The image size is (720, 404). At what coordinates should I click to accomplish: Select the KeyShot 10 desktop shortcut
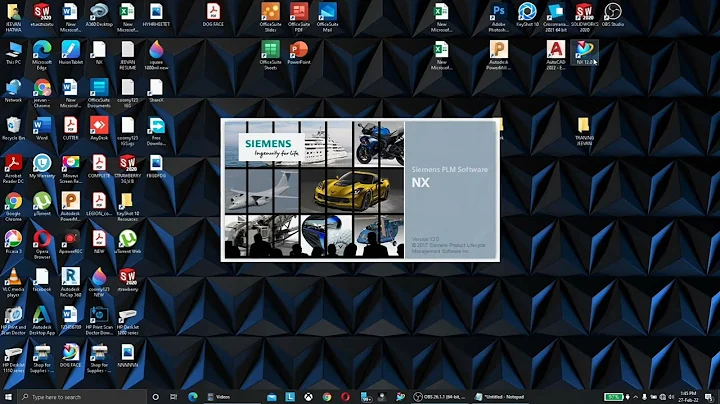[527, 15]
